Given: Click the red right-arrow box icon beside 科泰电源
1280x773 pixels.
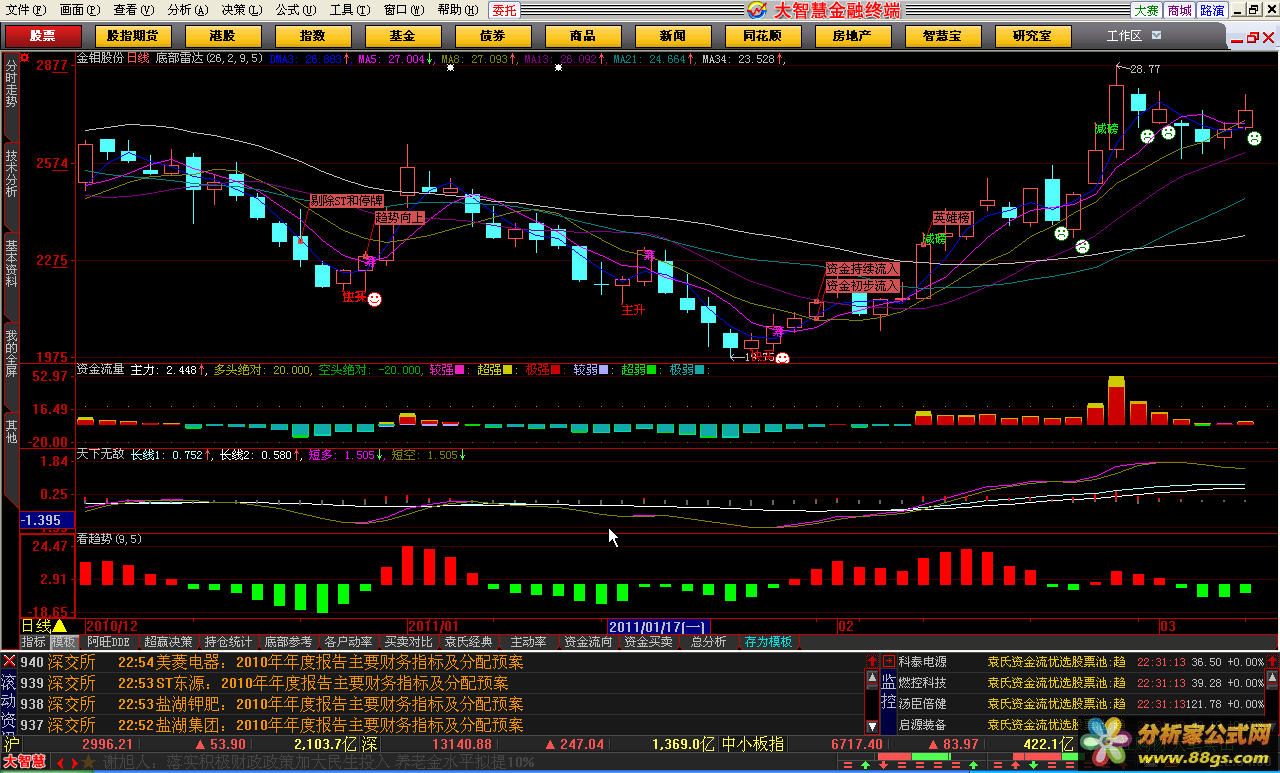Looking at the screenshot, I should [x=888, y=661].
